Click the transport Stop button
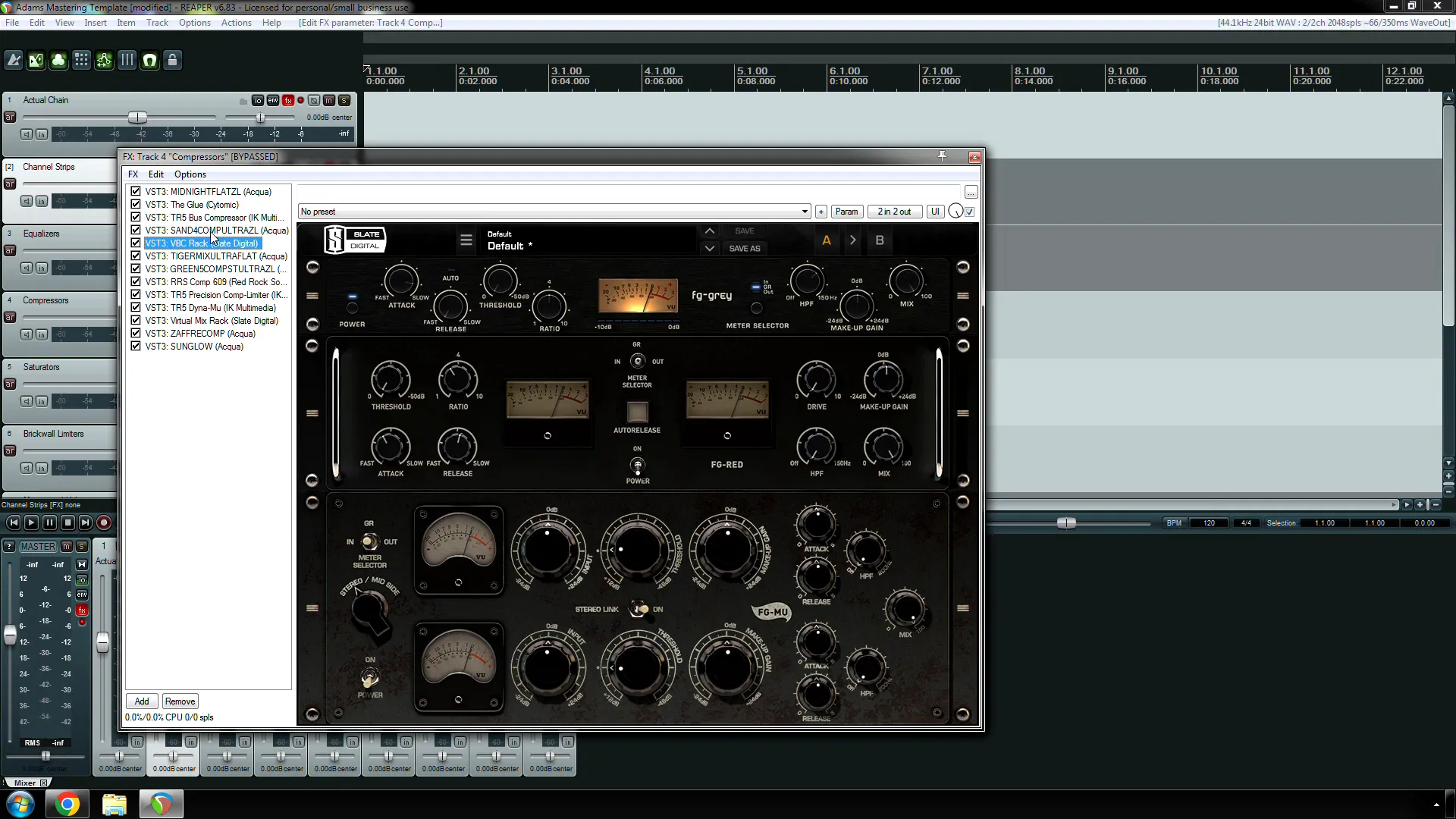The height and width of the screenshot is (819, 1456). pos(67,522)
